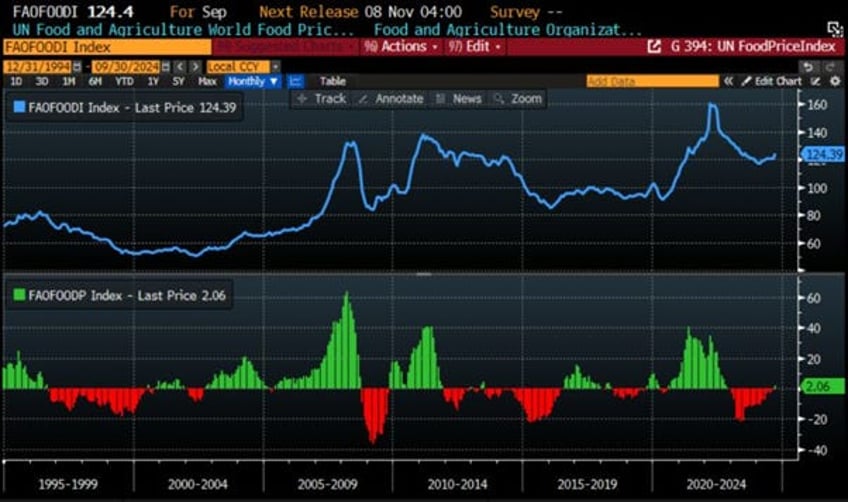Screen dimensions: 848x502
Task: Open the Monthly periodicity dropdown
Action: pos(253,82)
